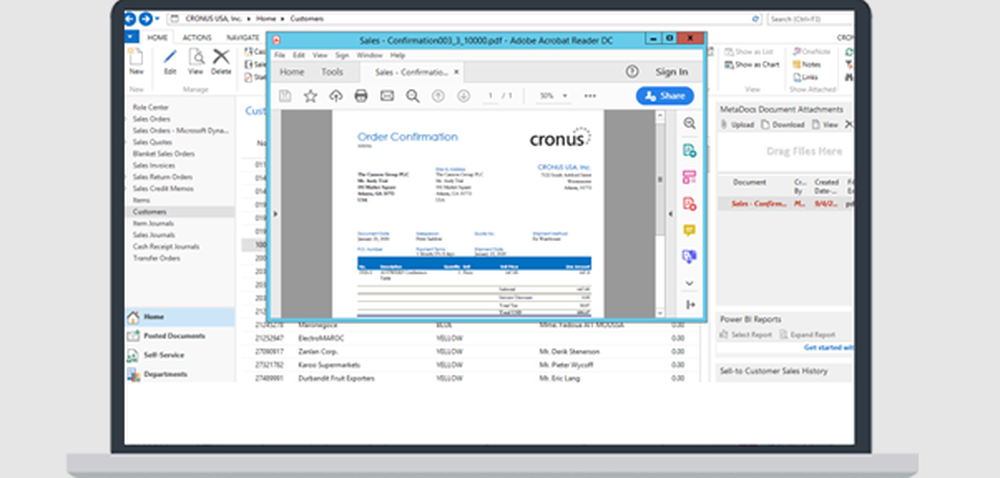Click the New customer icon in ribbon
The height and width of the screenshot is (478, 1000).
136,57
